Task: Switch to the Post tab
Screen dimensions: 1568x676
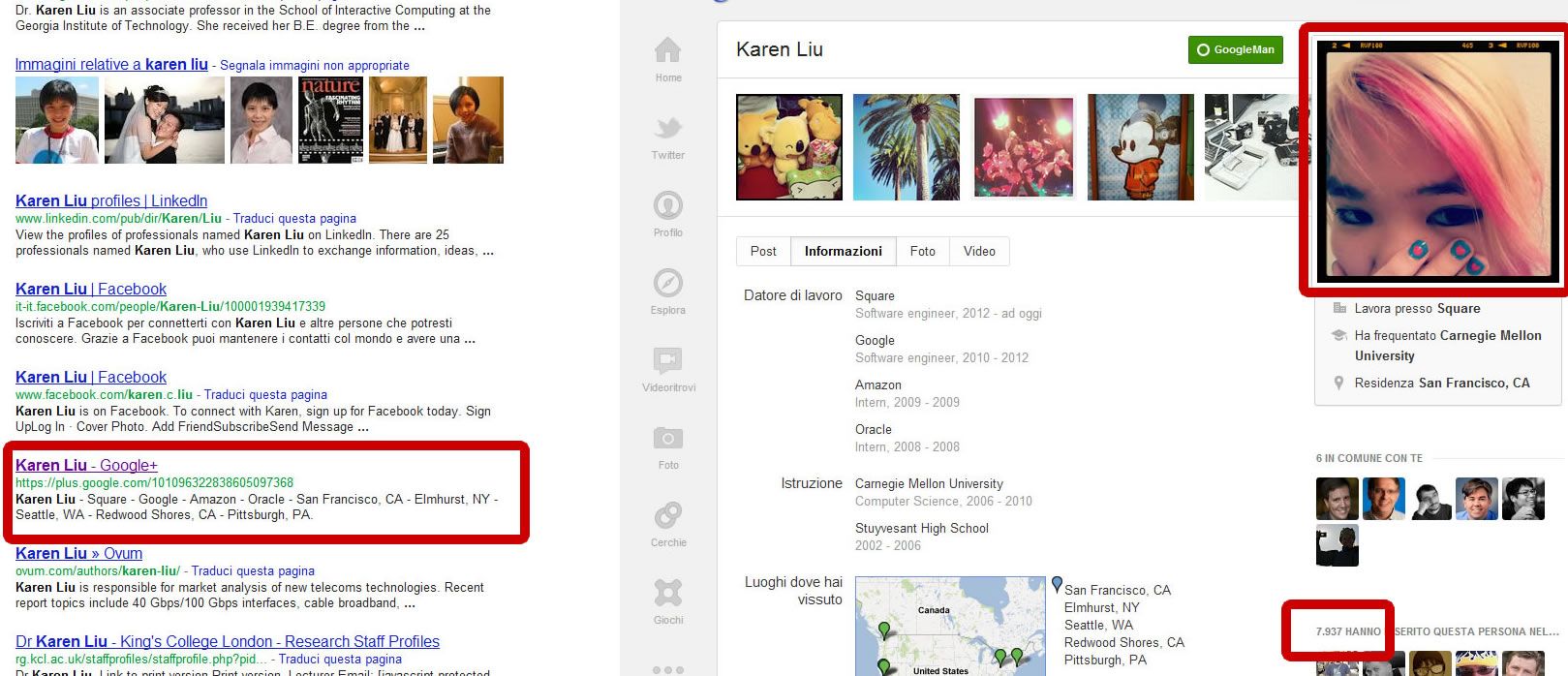Action: [763, 251]
